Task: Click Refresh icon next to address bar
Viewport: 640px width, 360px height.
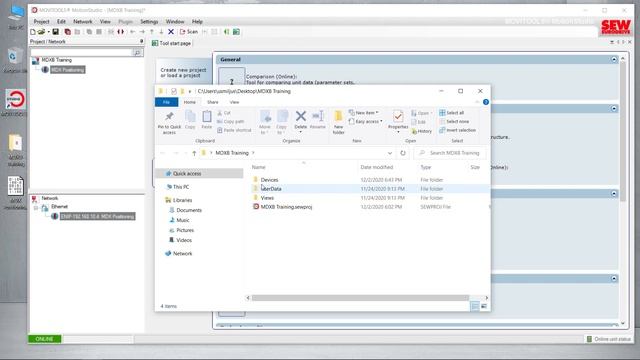Action: (403, 153)
